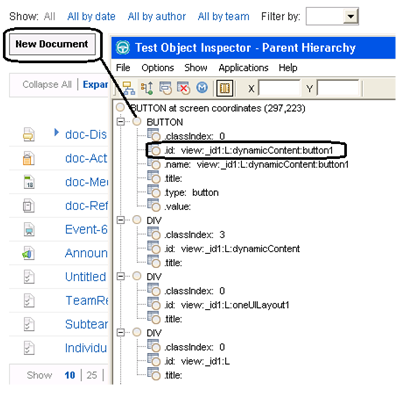Click the checklist icon beside TeamRe
The image size is (400, 400).
(29, 301)
